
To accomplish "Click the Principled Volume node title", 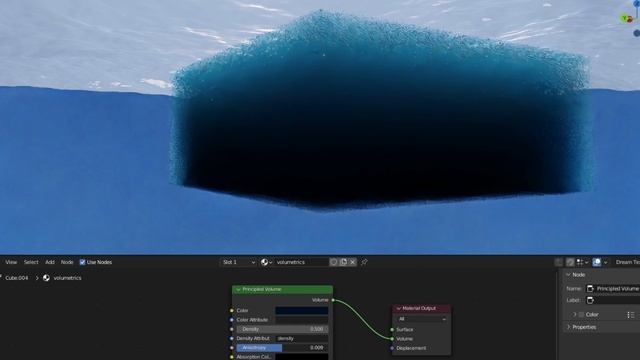I will [x=262, y=289].
